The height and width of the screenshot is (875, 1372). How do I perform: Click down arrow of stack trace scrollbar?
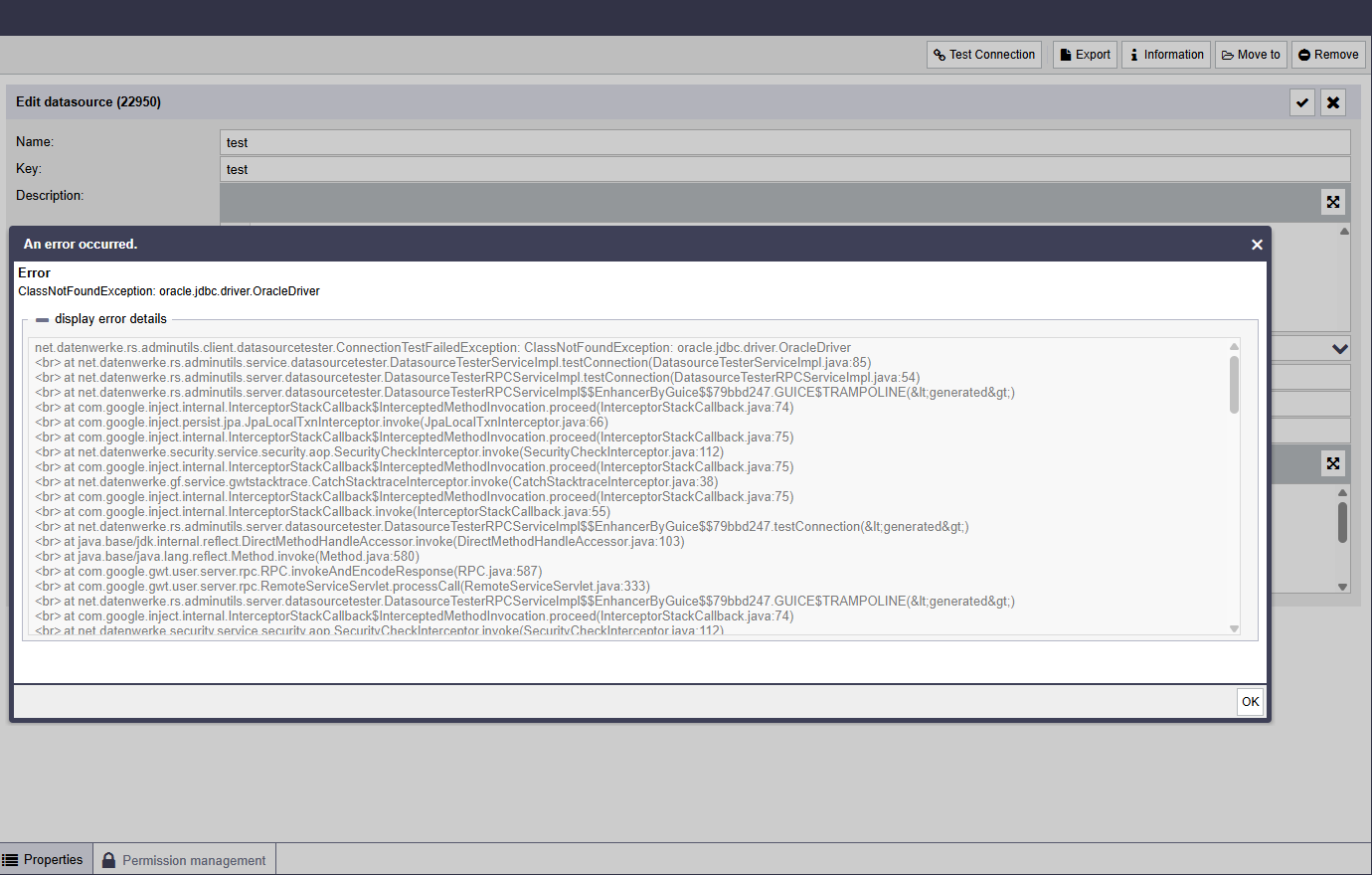pyautogui.click(x=1234, y=628)
